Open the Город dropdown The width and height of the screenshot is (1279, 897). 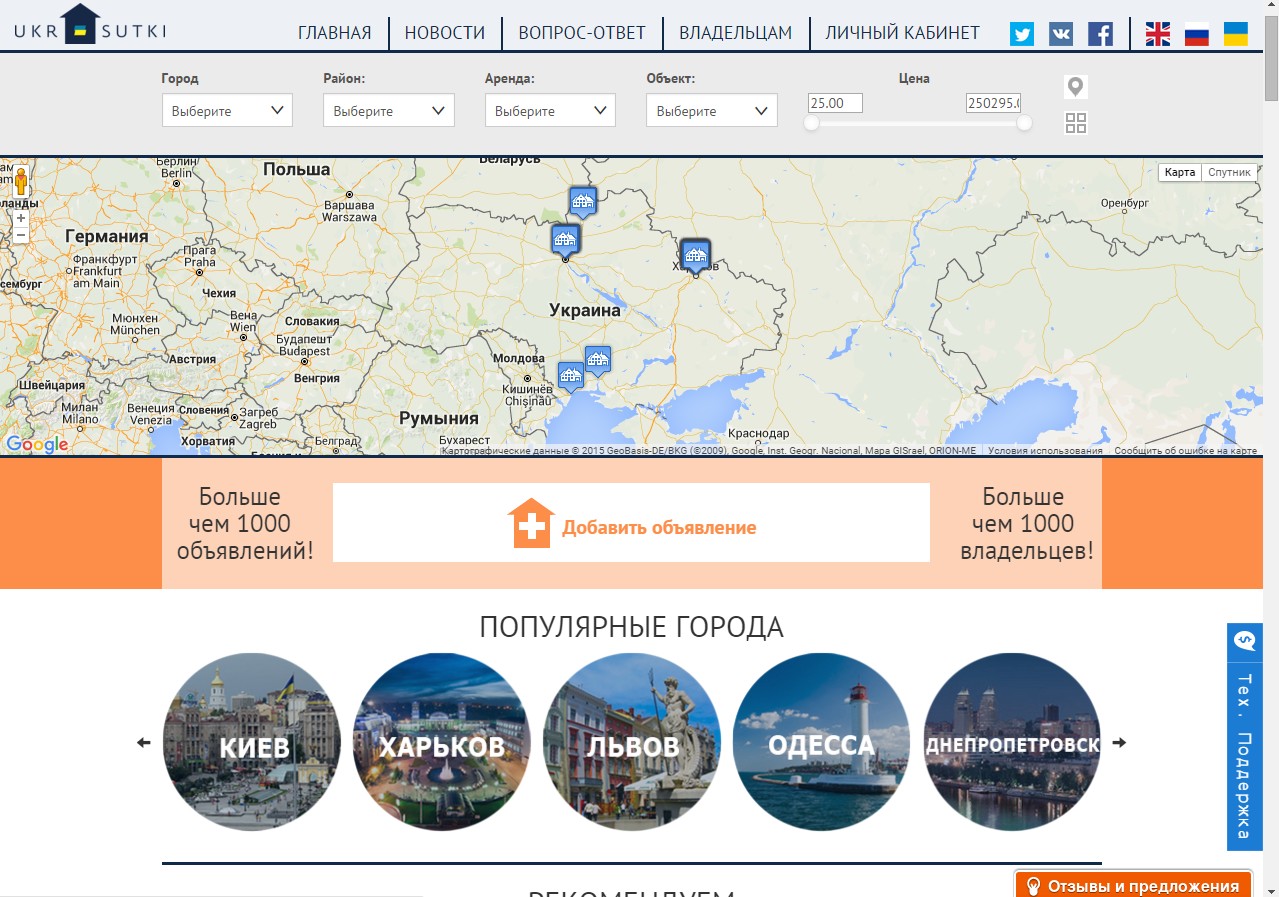pyautogui.click(x=227, y=110)
